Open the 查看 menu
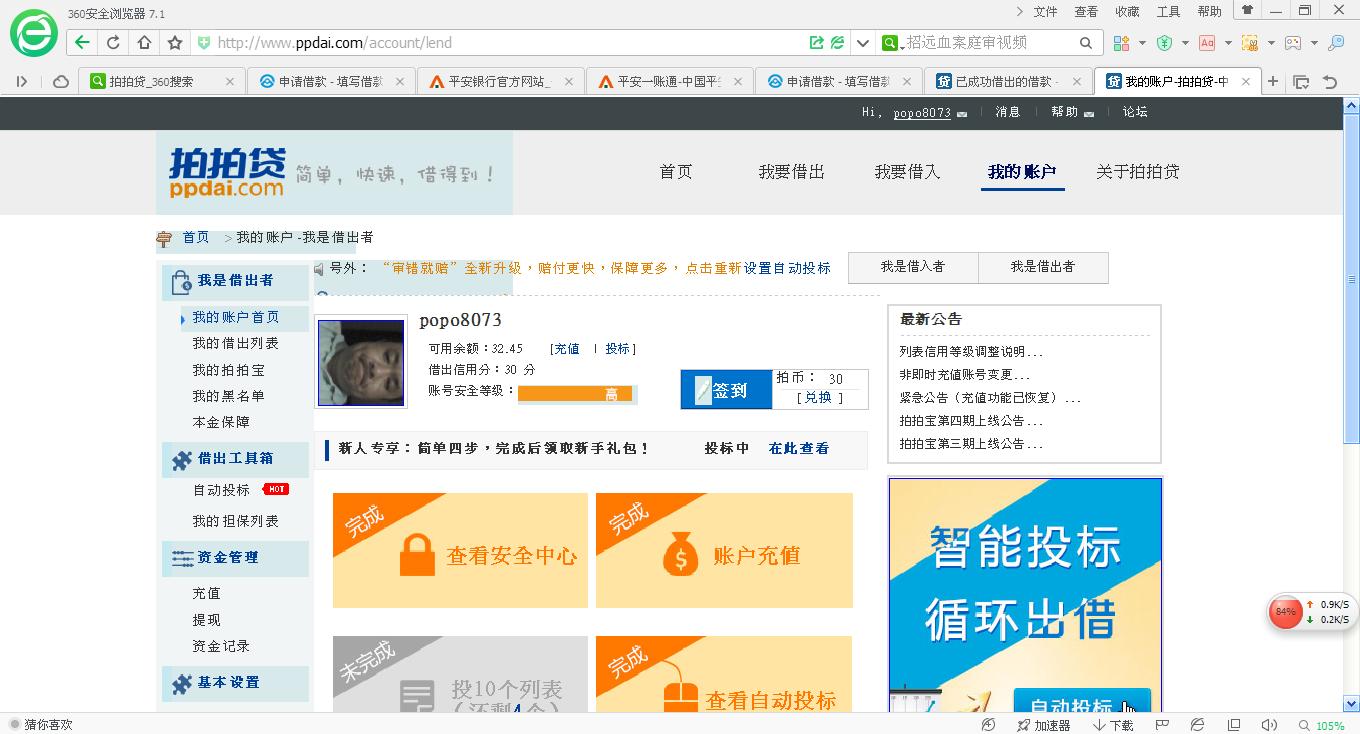This screenshot has width=1360, height=734. [1086, 12]
